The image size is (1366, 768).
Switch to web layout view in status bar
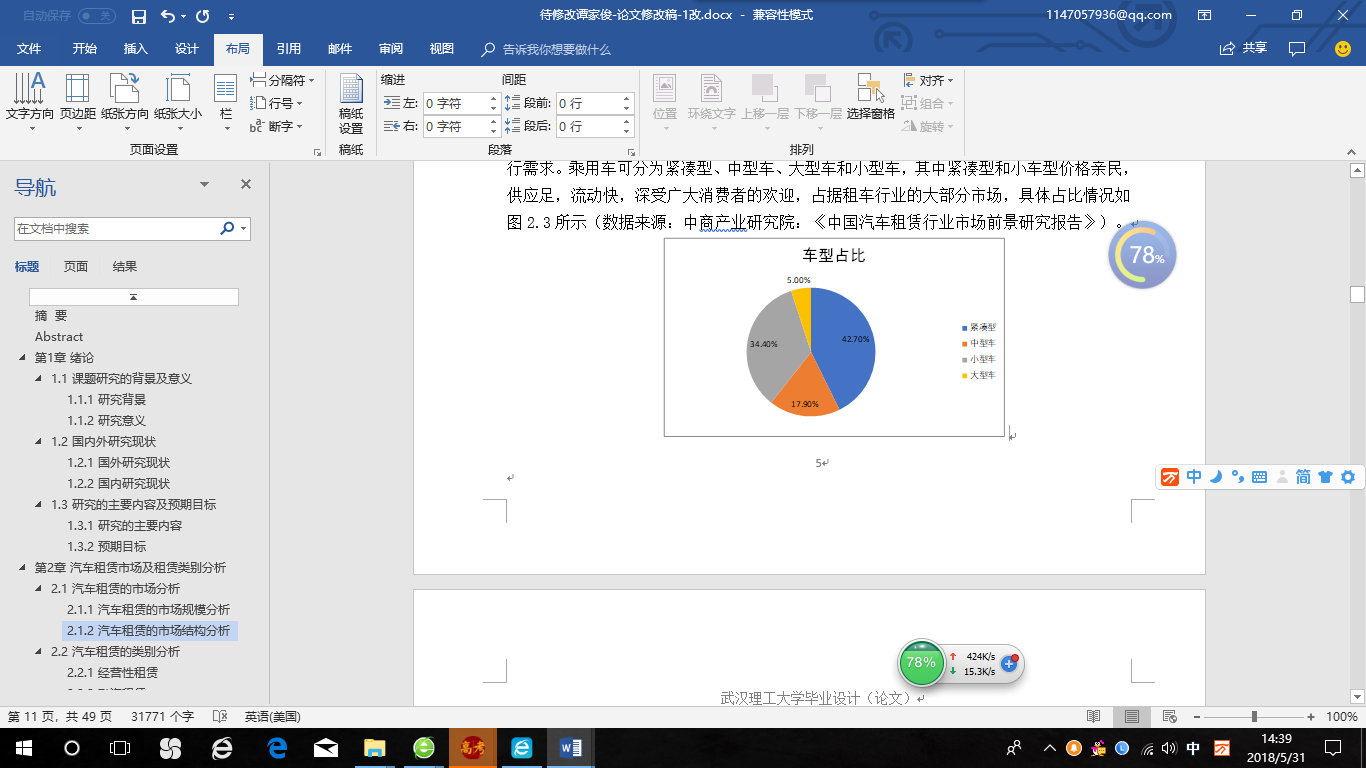tap(1169, 717)
